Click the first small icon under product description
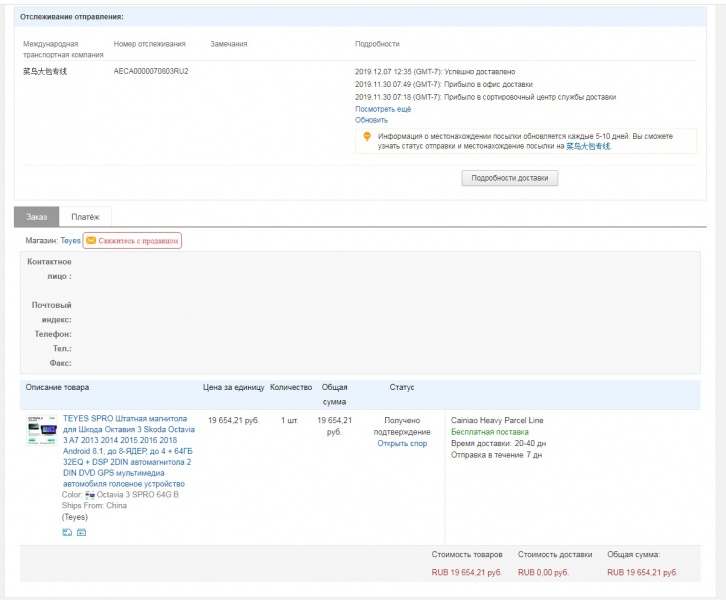 (x=67, y=532)
